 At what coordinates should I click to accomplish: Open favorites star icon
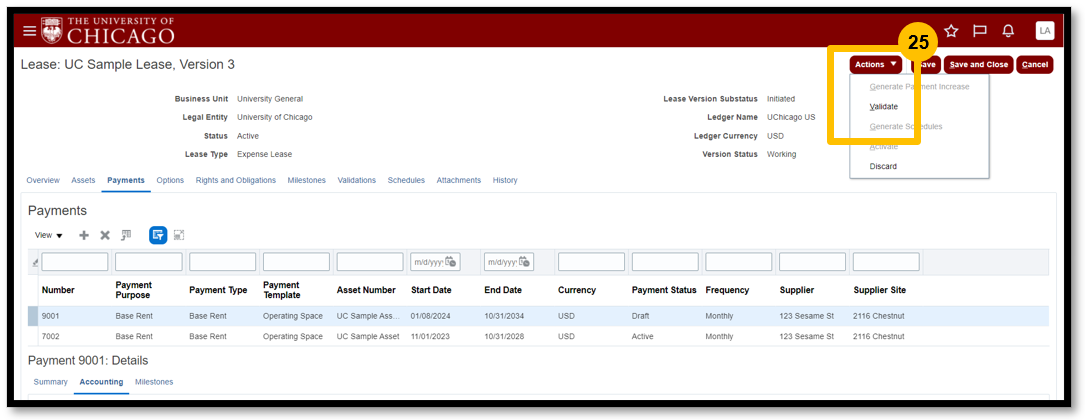[x=951, y=30]
